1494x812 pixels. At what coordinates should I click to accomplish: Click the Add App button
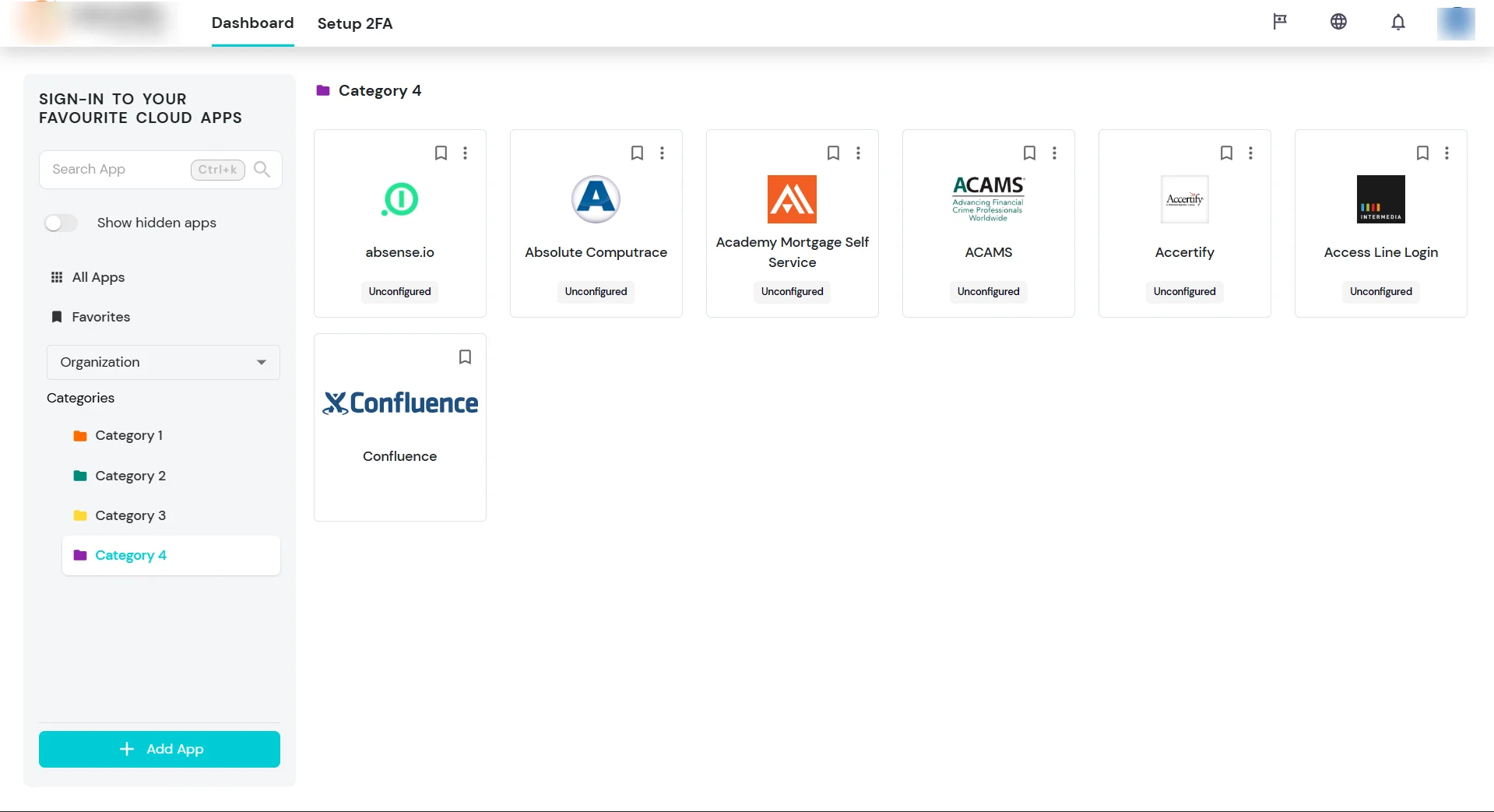[x=160, y=749]
